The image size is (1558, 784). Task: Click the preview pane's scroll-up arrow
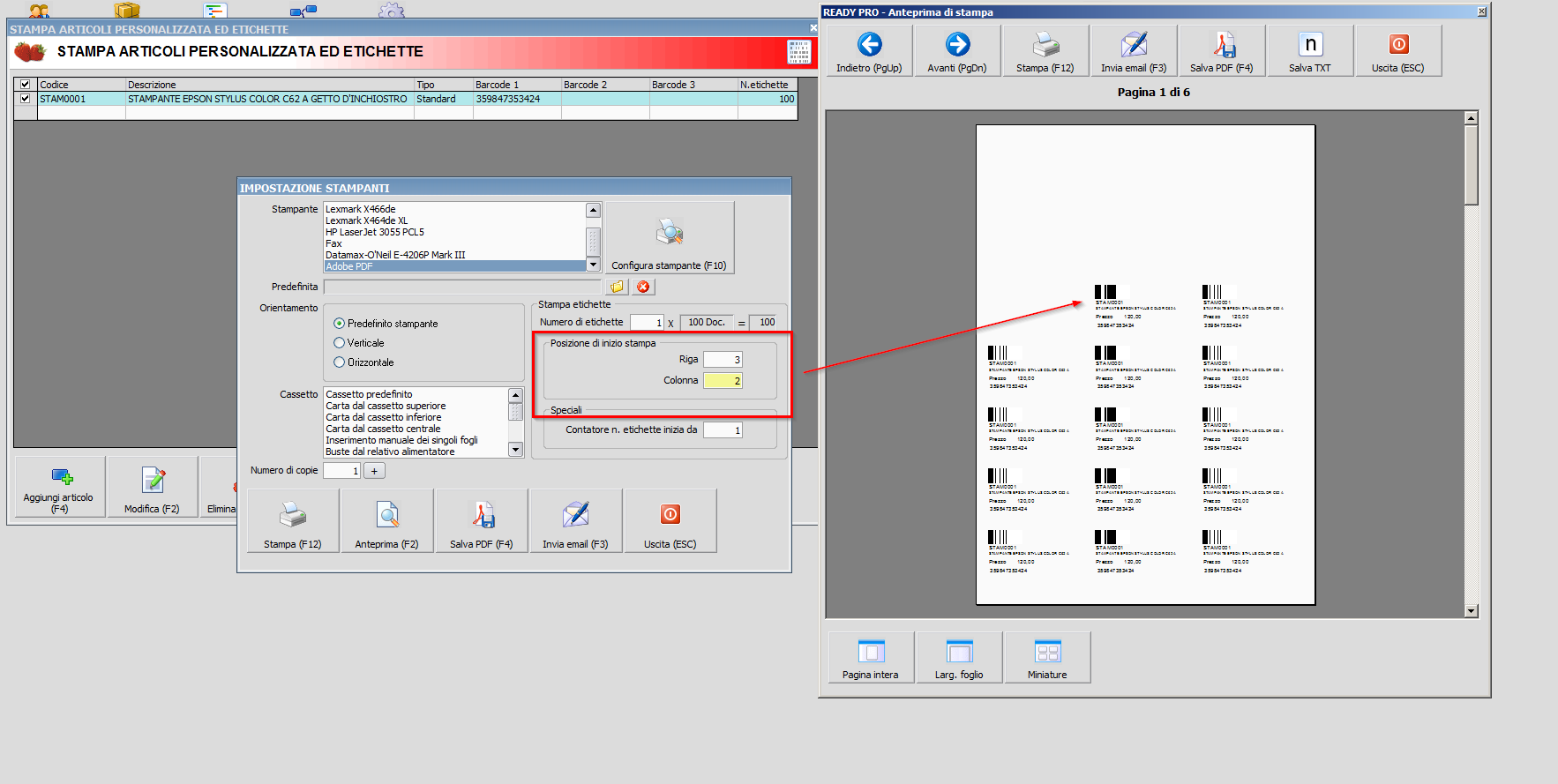(1471, 117)
